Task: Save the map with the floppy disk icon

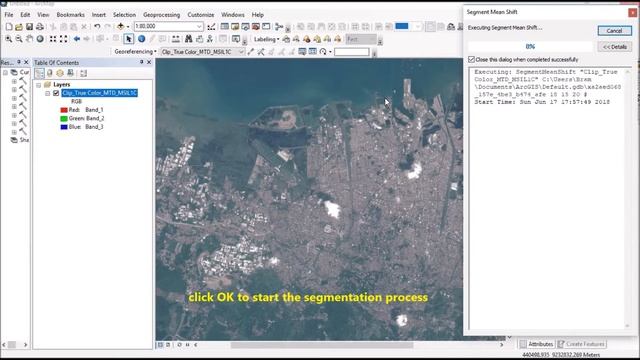Action: coord(29,27)
